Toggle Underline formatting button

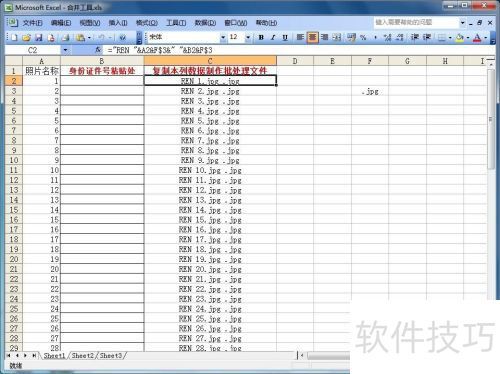(x=285, y=37)
